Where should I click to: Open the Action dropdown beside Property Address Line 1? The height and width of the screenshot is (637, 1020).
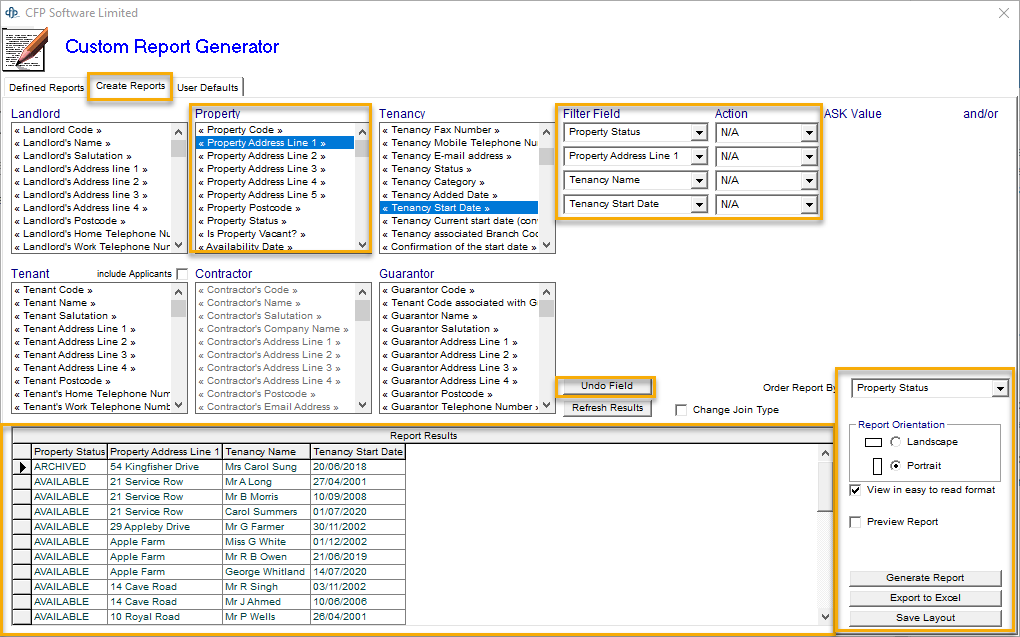pos(809,157)
